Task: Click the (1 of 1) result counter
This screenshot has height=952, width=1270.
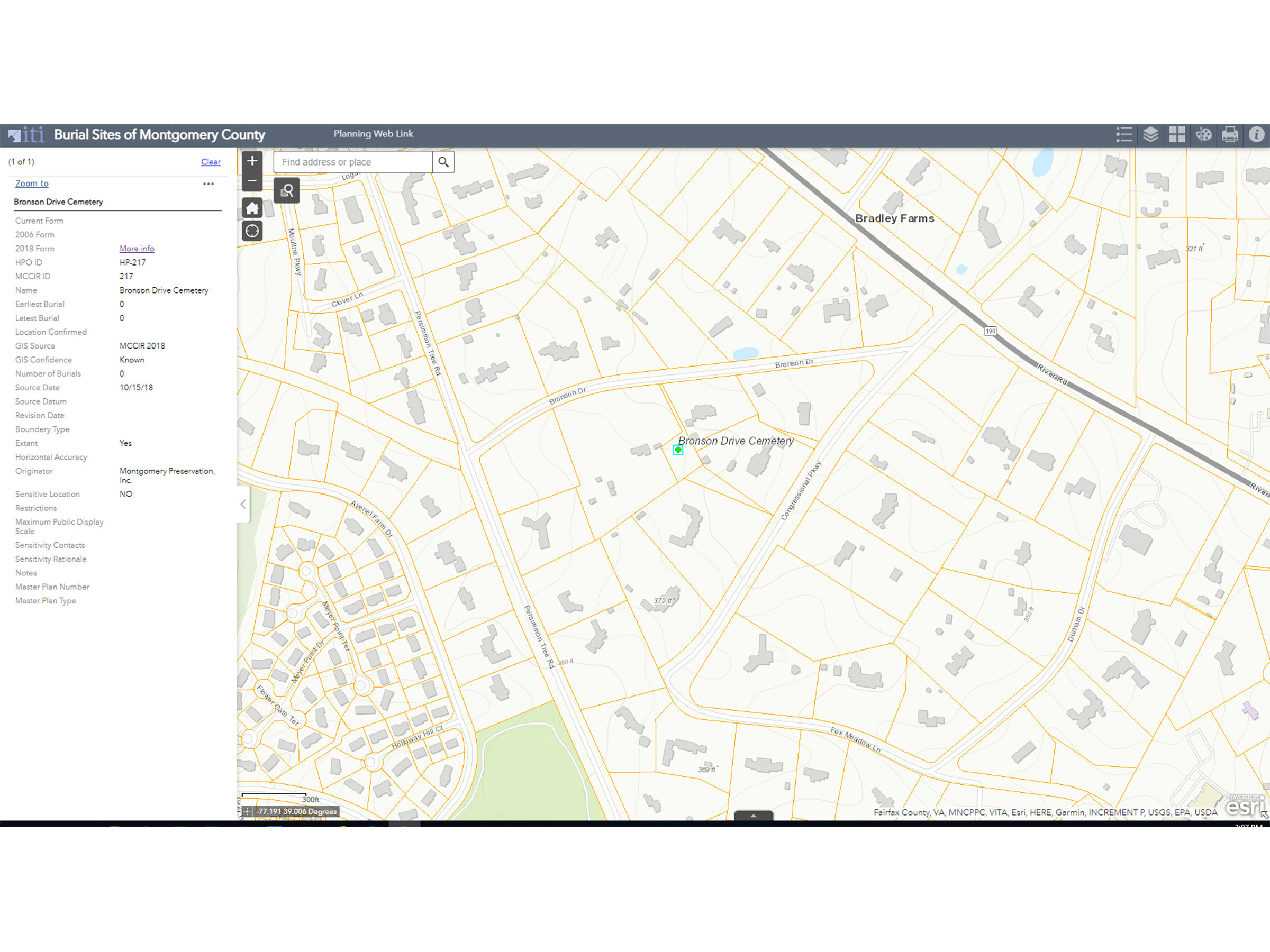Action: [x=21, y=162]
